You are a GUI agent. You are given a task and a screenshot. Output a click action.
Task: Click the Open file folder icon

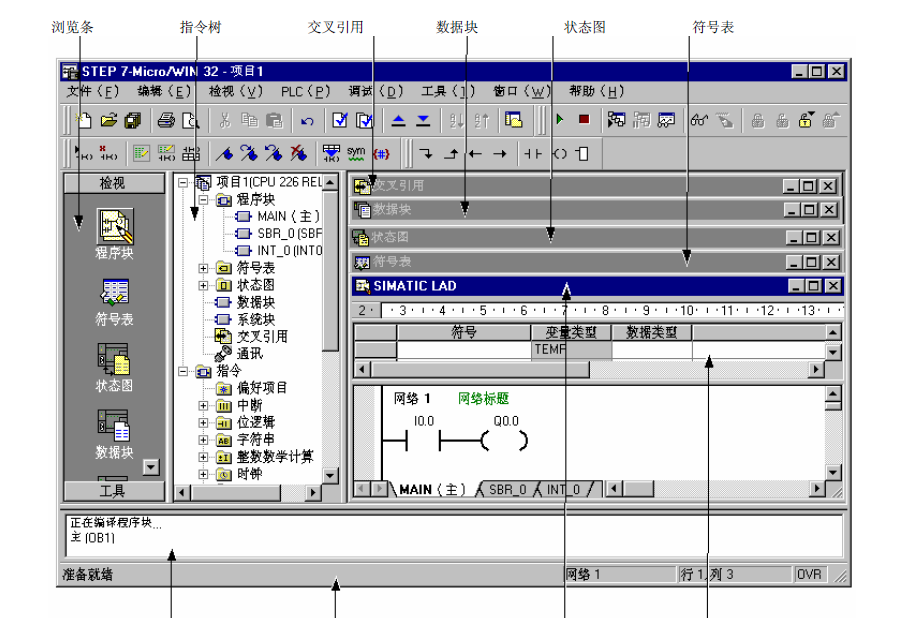click(109, 120)
